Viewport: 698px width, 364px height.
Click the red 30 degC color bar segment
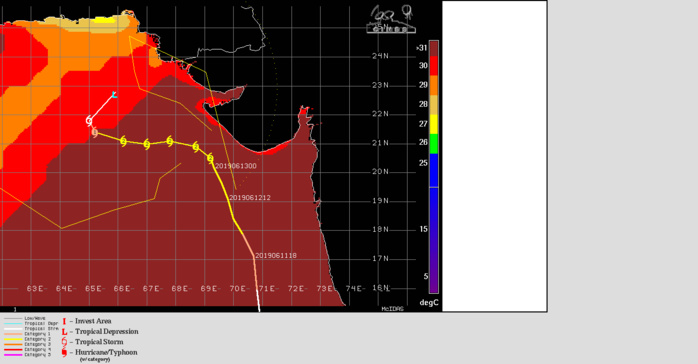[434, 66]
